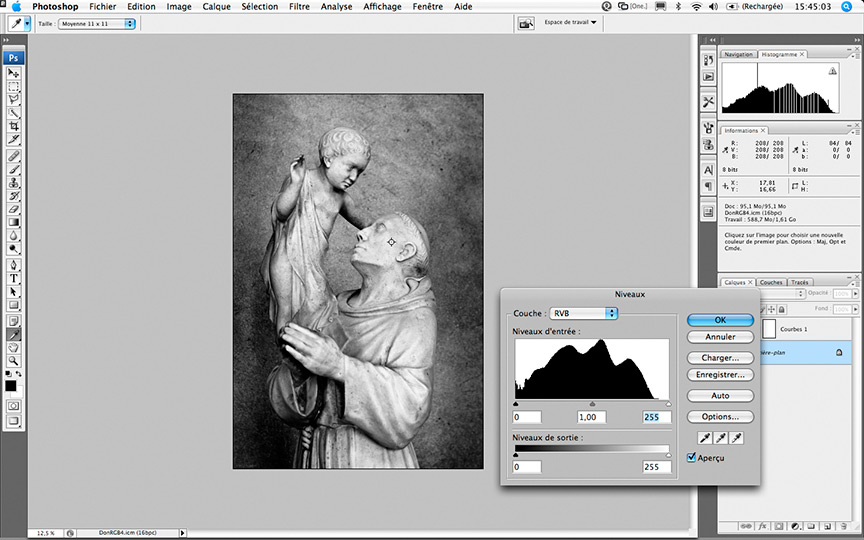Open the Affichage menu
The width and height of the screenshot is (864, 540).
[x=382, y=7]
